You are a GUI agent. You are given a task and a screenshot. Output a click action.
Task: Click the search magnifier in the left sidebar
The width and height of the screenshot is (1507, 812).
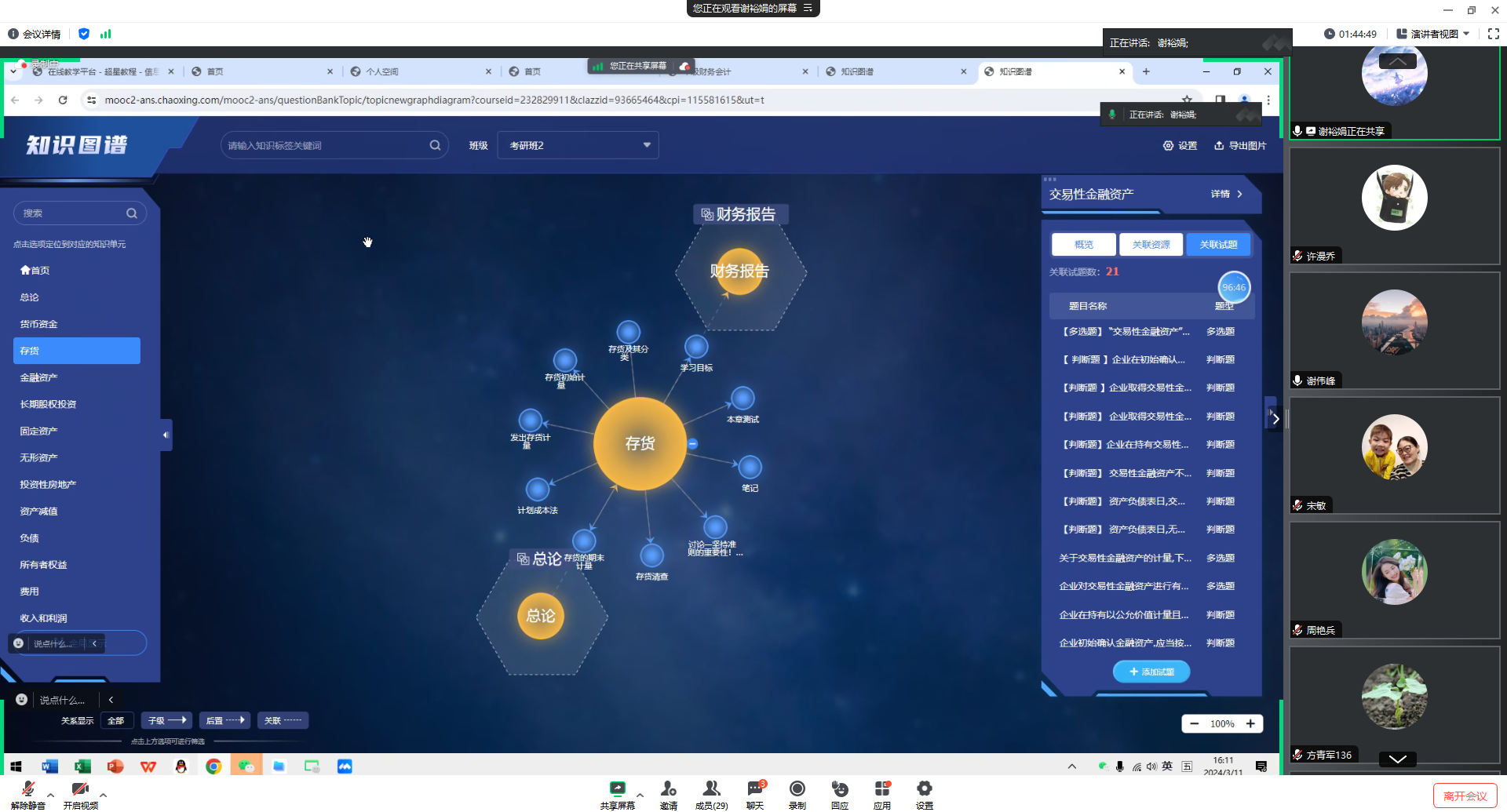131,213
